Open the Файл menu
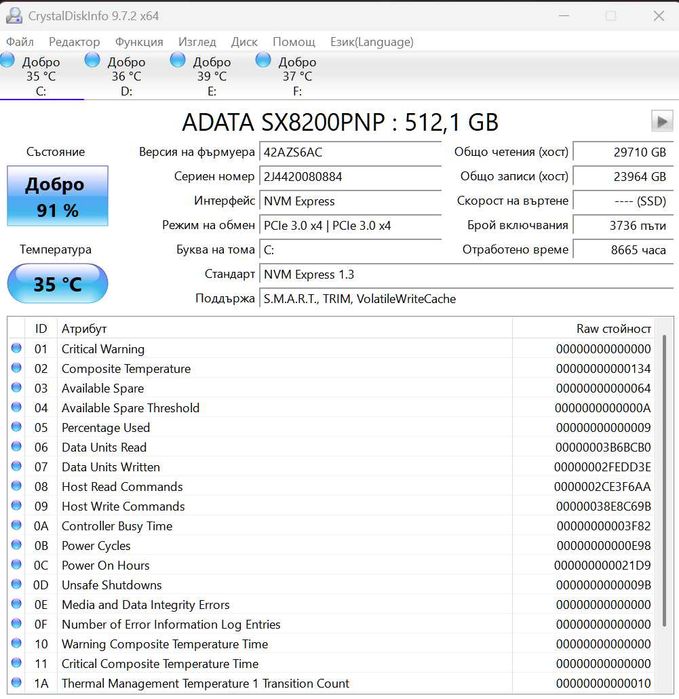679x699 pixels. click(20, 42)
